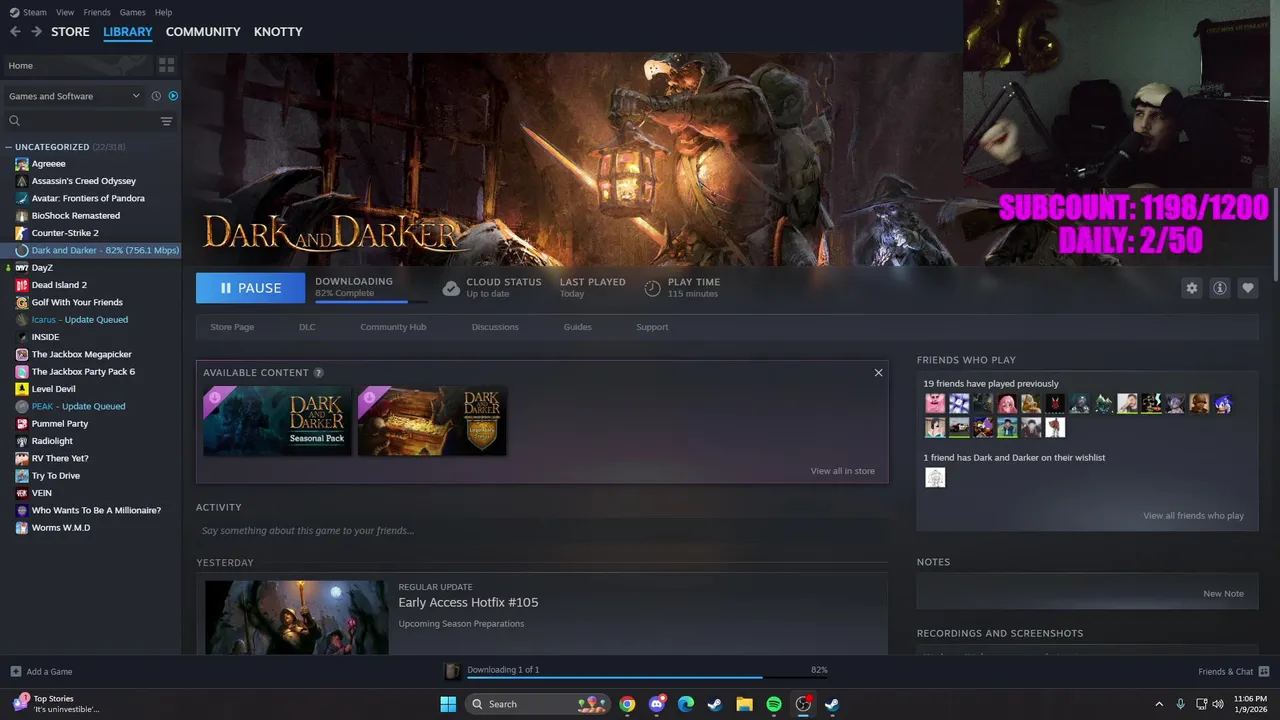
Task: Open the Windows Start menu
Action: tap(448, 704)
